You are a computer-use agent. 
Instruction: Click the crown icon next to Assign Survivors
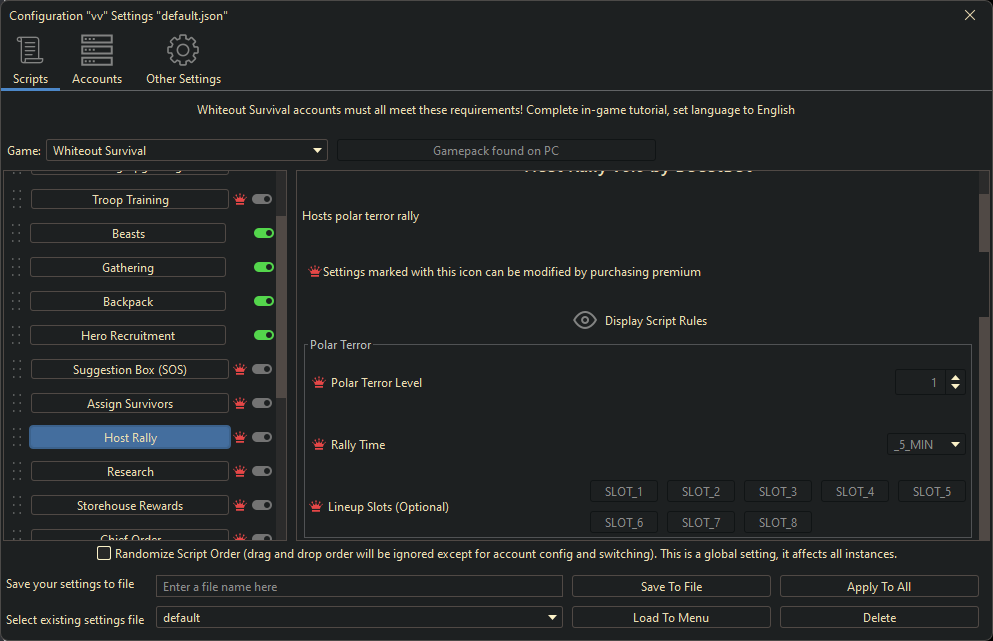(x=240, y=403)
